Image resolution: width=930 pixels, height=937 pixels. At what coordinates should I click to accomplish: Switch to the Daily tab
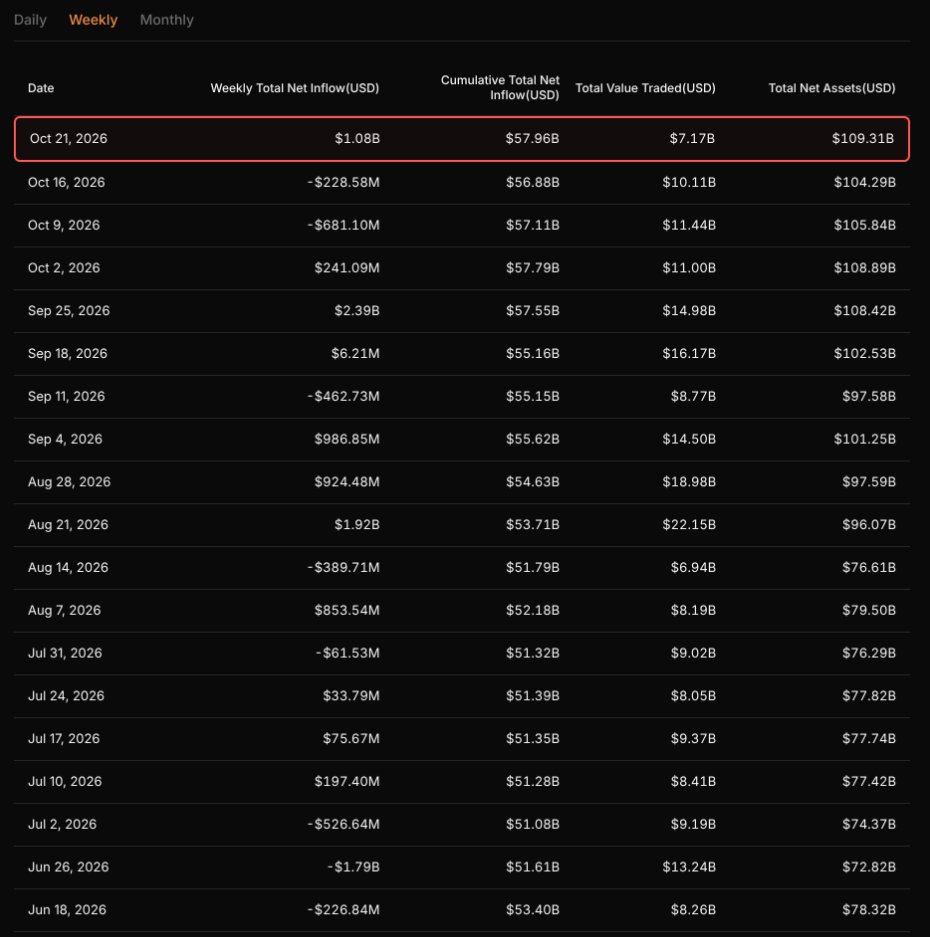(x=30, y=20)
